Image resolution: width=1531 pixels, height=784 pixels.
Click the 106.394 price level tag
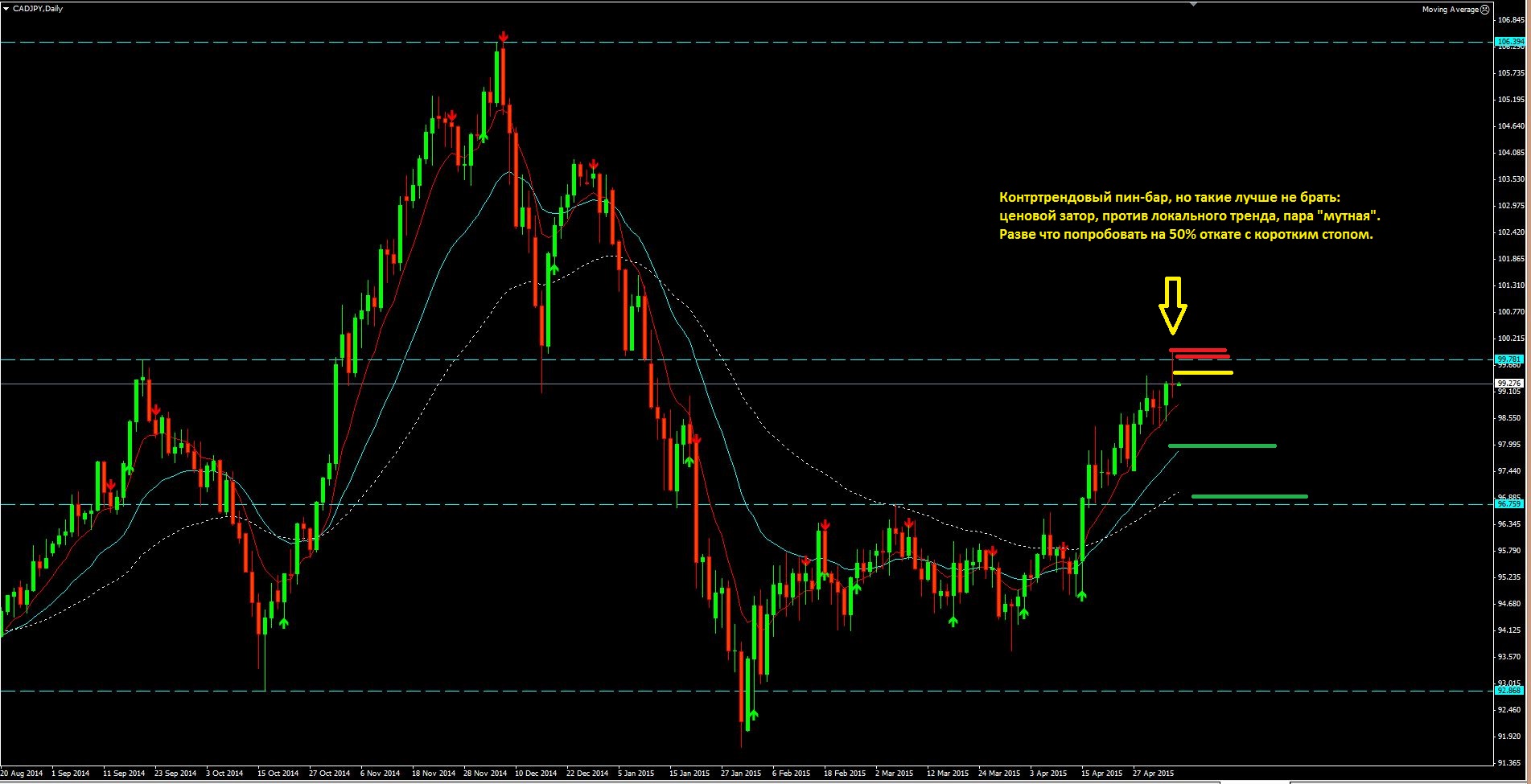click(1509, 41)
